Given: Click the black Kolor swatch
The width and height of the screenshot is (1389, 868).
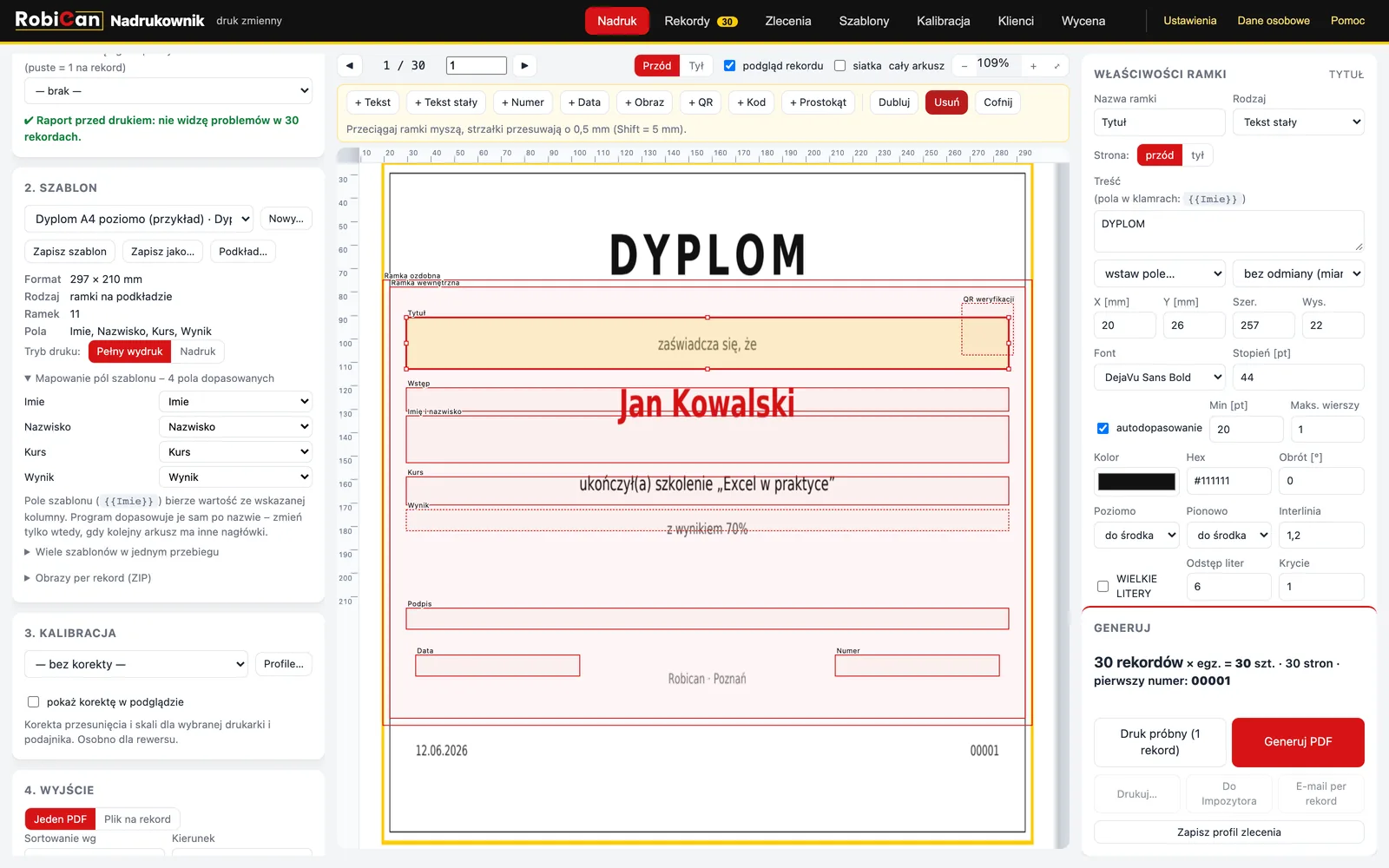Looking at the screenshot, I should (1136, 481).
